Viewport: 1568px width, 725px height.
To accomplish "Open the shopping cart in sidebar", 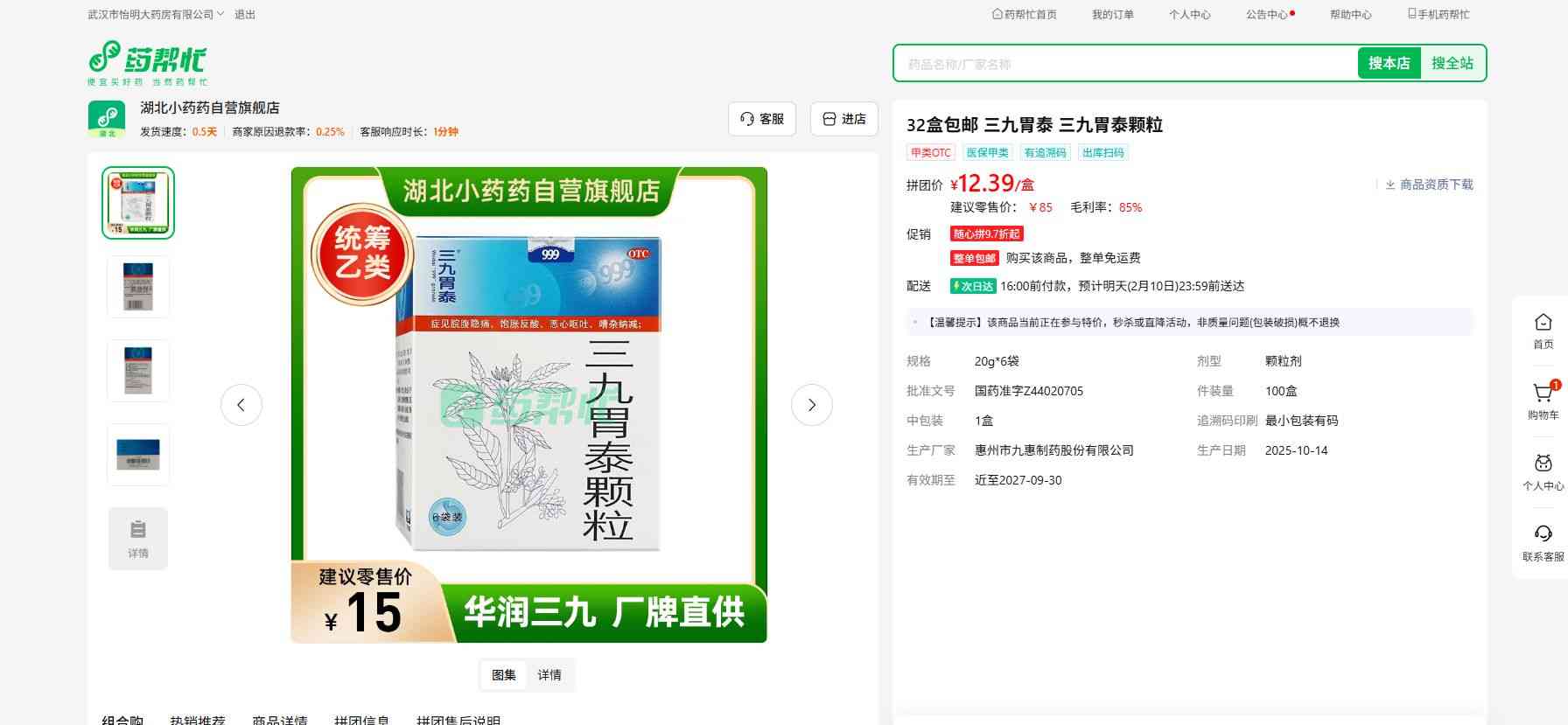I will point(1543,400).
